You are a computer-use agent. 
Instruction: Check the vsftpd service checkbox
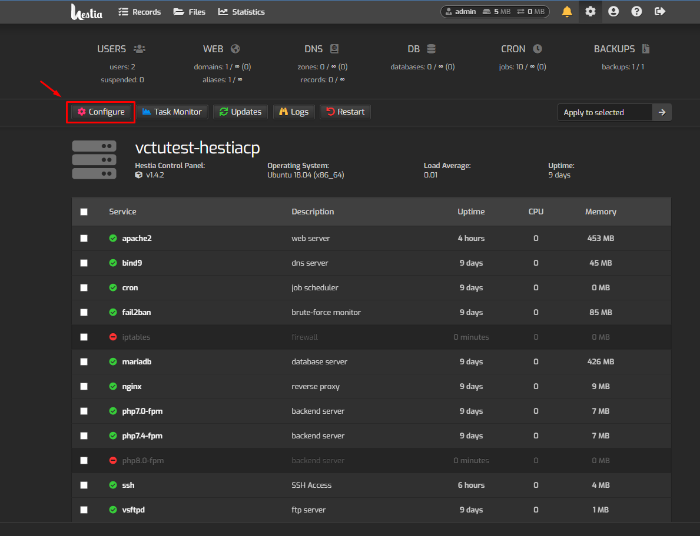coord(84,510)
